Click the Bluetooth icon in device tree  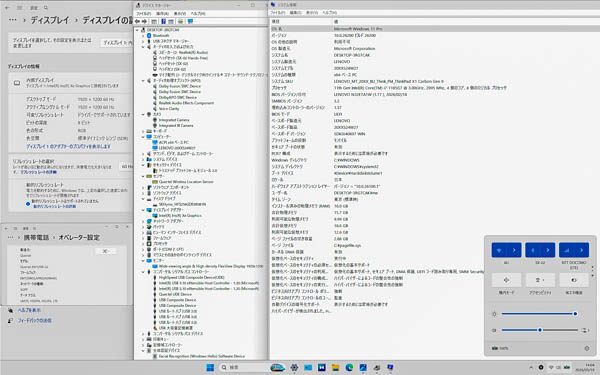(149, 36)
